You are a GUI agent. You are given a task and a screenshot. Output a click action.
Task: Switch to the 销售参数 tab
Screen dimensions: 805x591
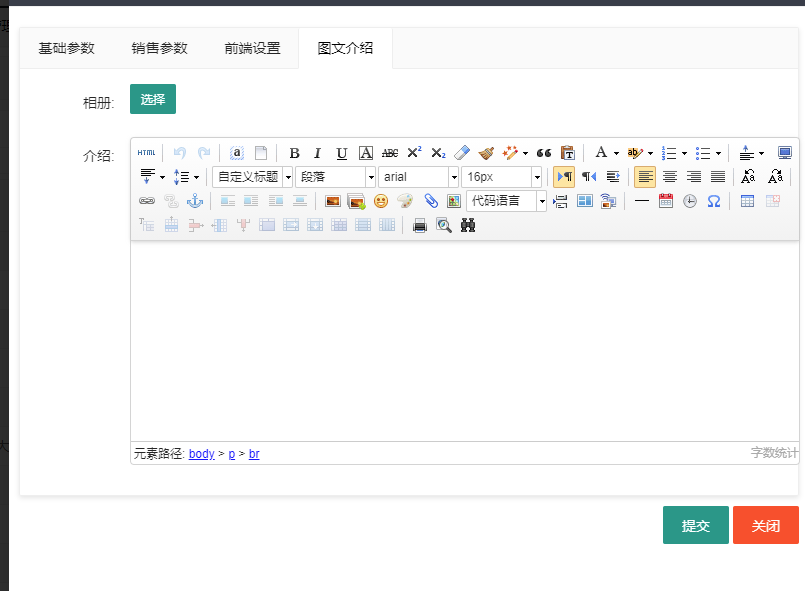coord(160,47)
